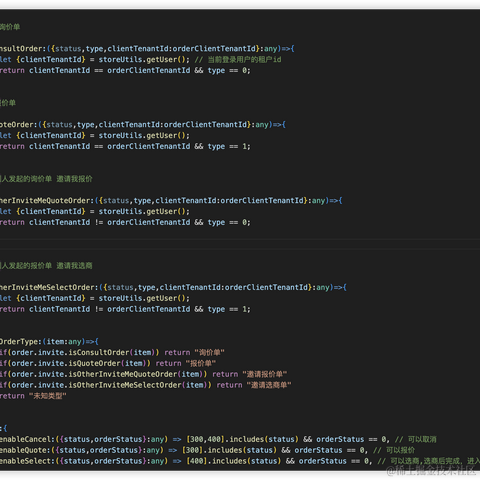This screenshot has height=480, width=480.
Task: Click the 'herInviteMeSelectOrder:({status' declaration line
Action: (173, 287)
